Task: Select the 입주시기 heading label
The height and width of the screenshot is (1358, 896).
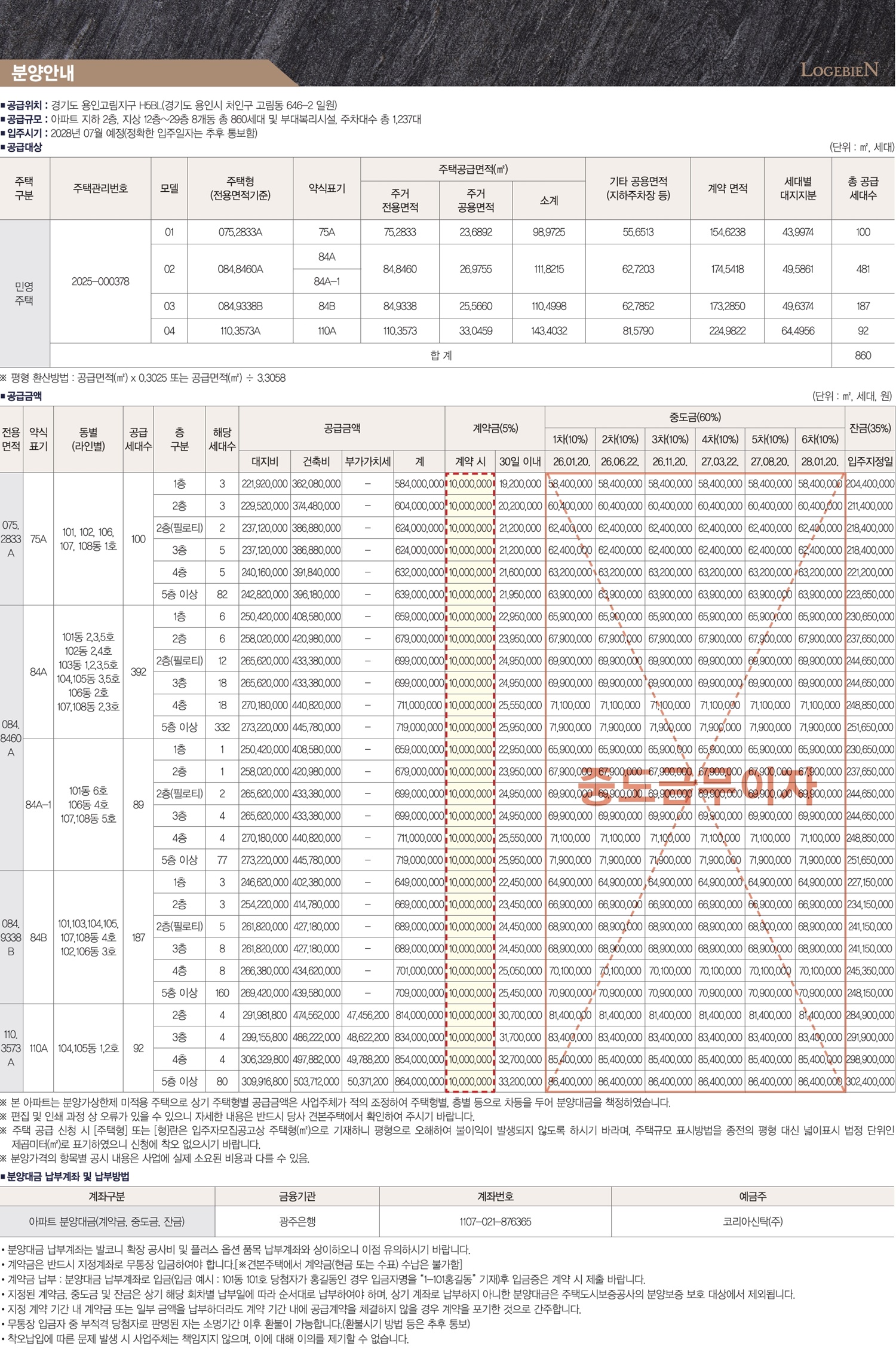Action: click(x=24, y=133)
